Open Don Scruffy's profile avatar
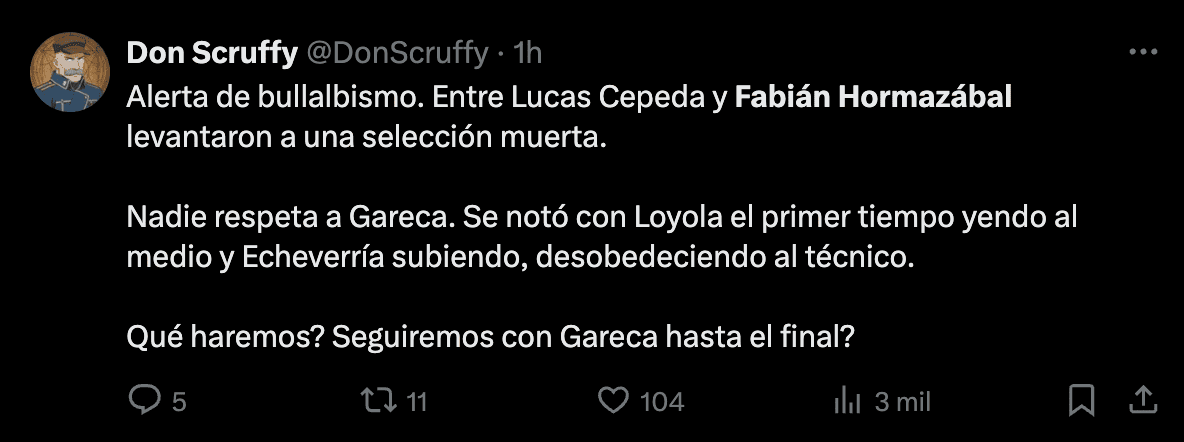 pos(70,71)
